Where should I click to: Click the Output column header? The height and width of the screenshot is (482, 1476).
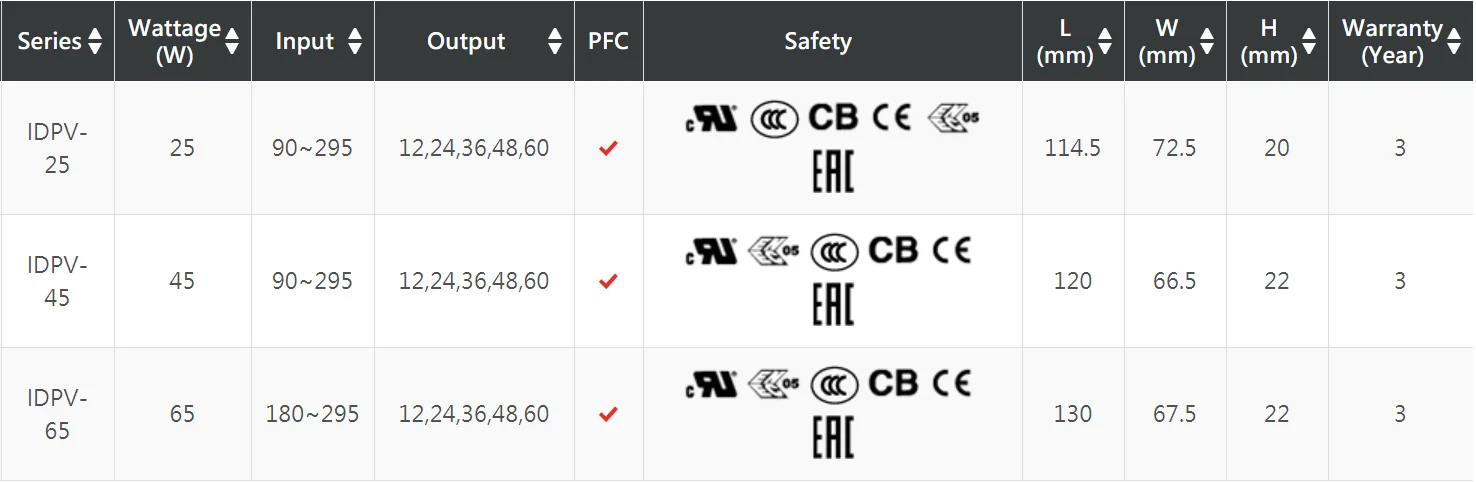[x=466, y=41]
